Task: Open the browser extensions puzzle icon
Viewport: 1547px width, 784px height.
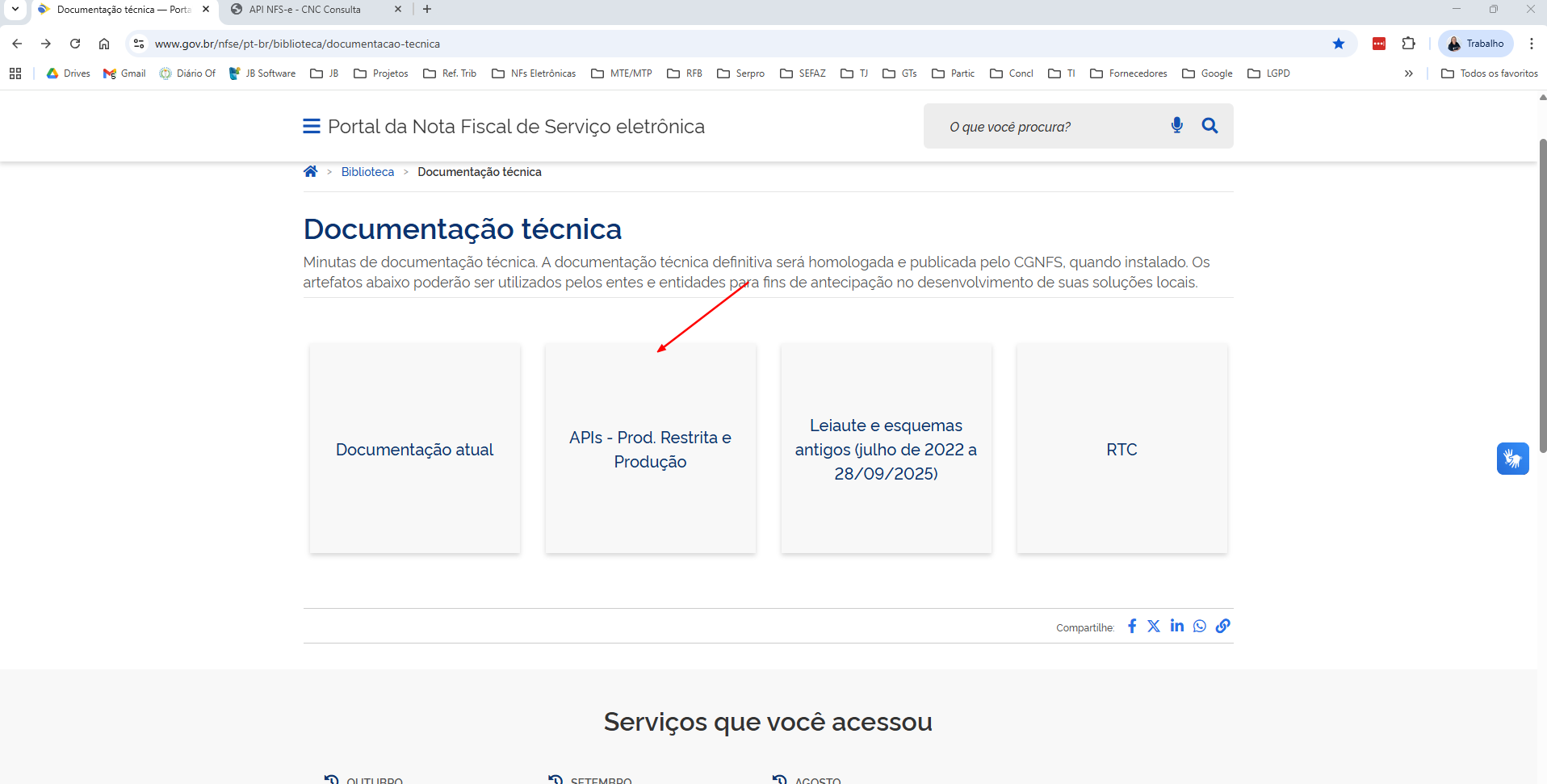Action: 1409,44
